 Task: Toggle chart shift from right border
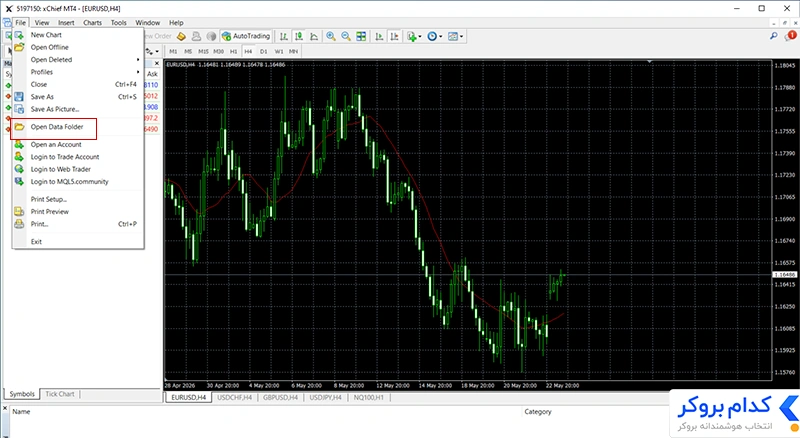(x=394, y=36)
